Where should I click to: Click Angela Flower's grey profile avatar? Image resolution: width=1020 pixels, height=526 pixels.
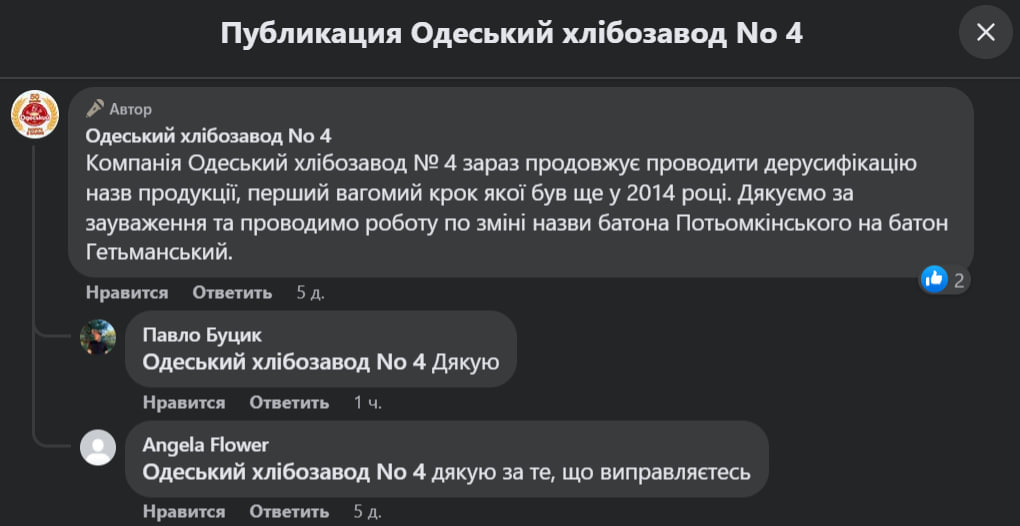[x=98, y=447]
